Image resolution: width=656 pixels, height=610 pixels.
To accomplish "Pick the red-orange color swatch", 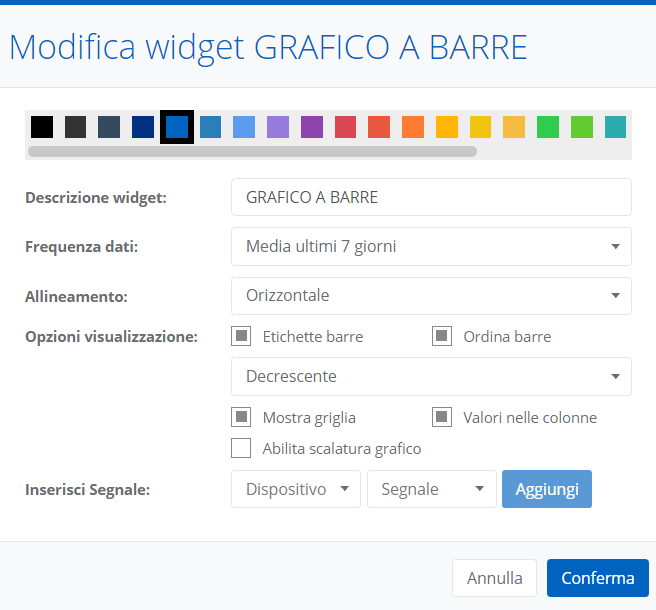I will click(x=379, y=127).
